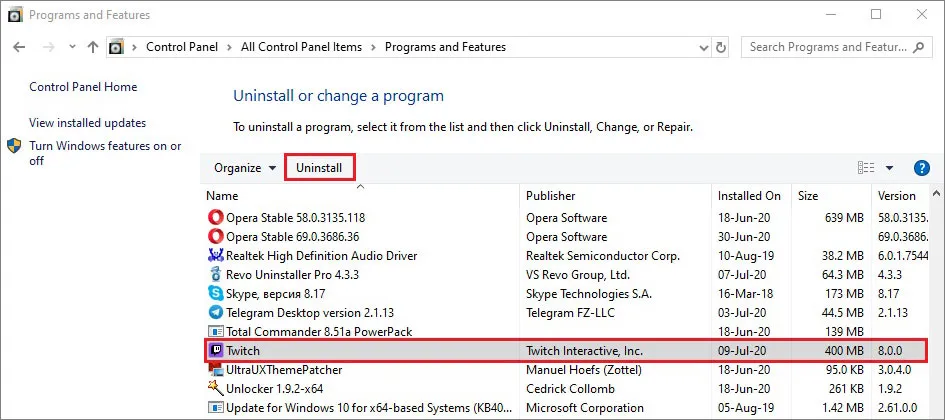The image size is (945, 420).
Task: Go forward with the right arrow
Action: point(48,47)
